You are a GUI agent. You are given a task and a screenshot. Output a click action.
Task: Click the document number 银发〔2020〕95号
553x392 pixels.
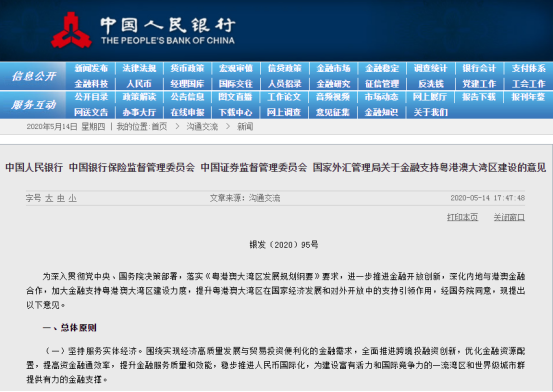(x=284, y=245)
